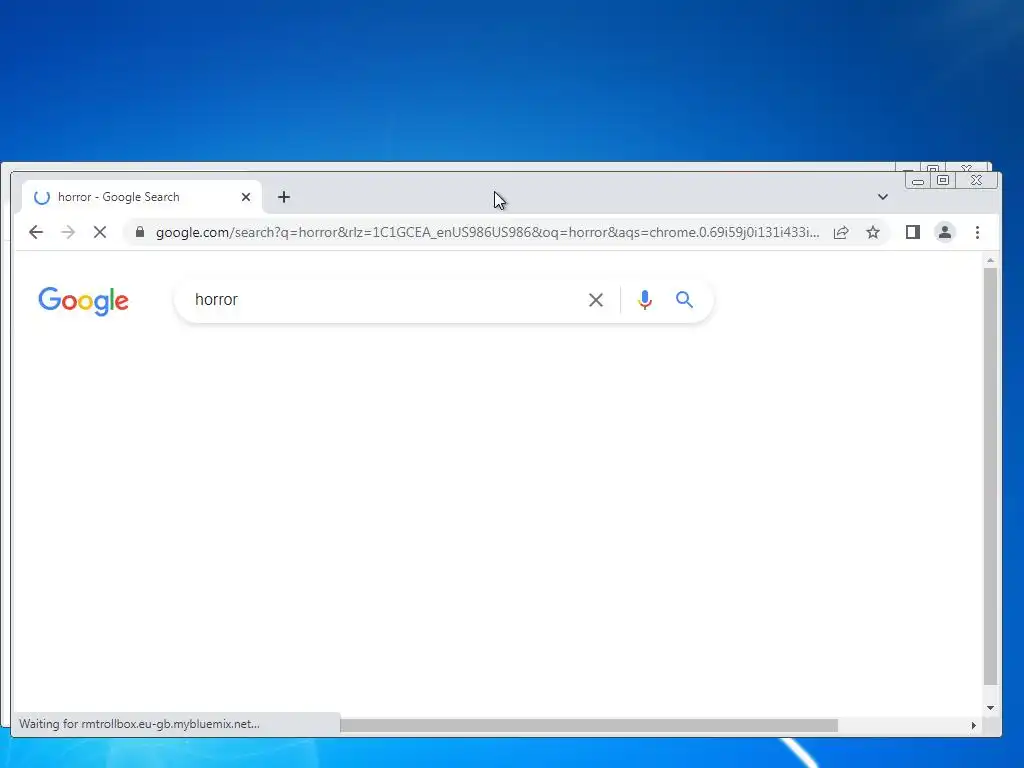Image resolution: width=1024 pixels, height=768 pixels.
Task: Click the "Waiting for rmtrollbox" status text
Action: 139,724
